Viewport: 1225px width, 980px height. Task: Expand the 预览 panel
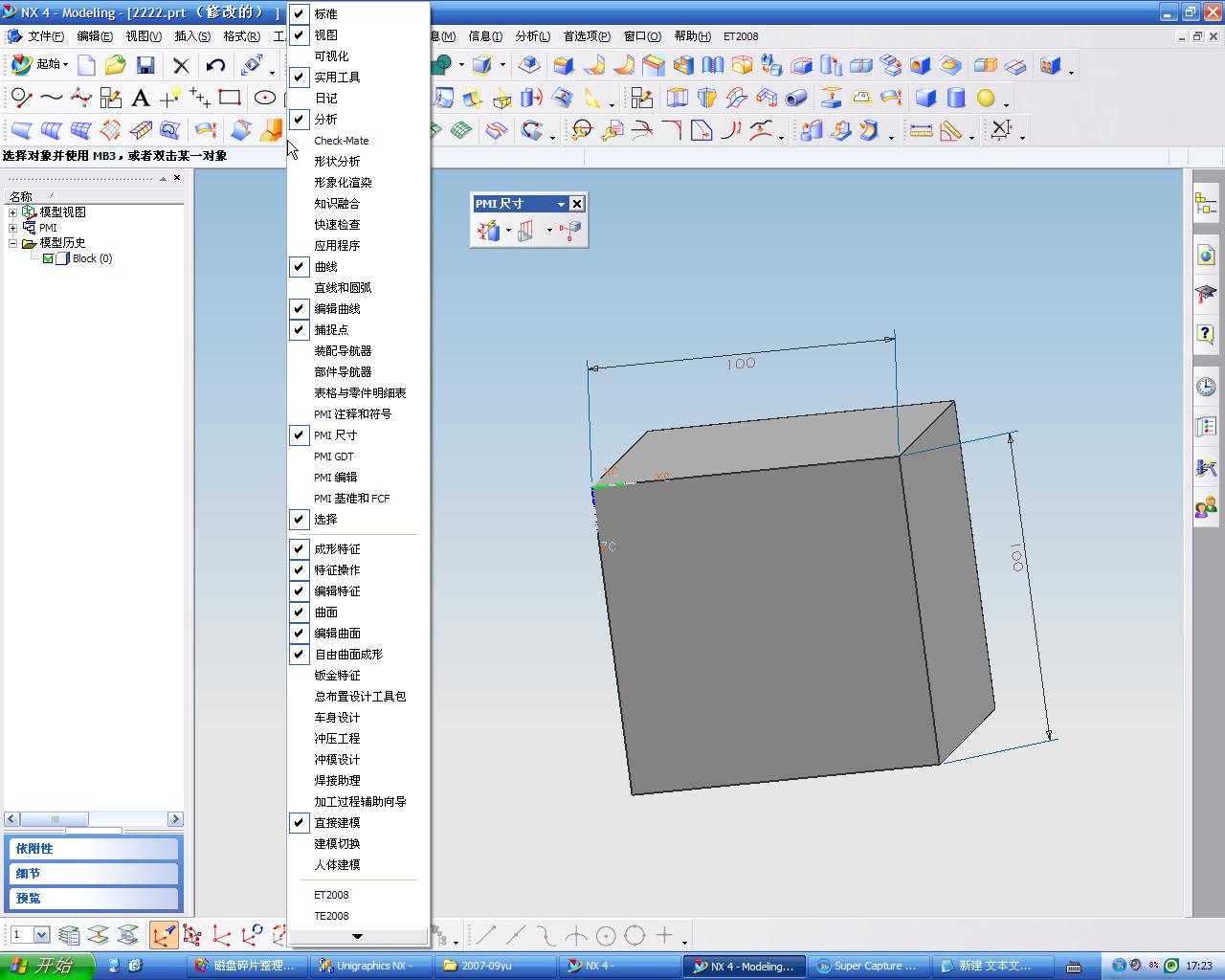tap(94, 899)
